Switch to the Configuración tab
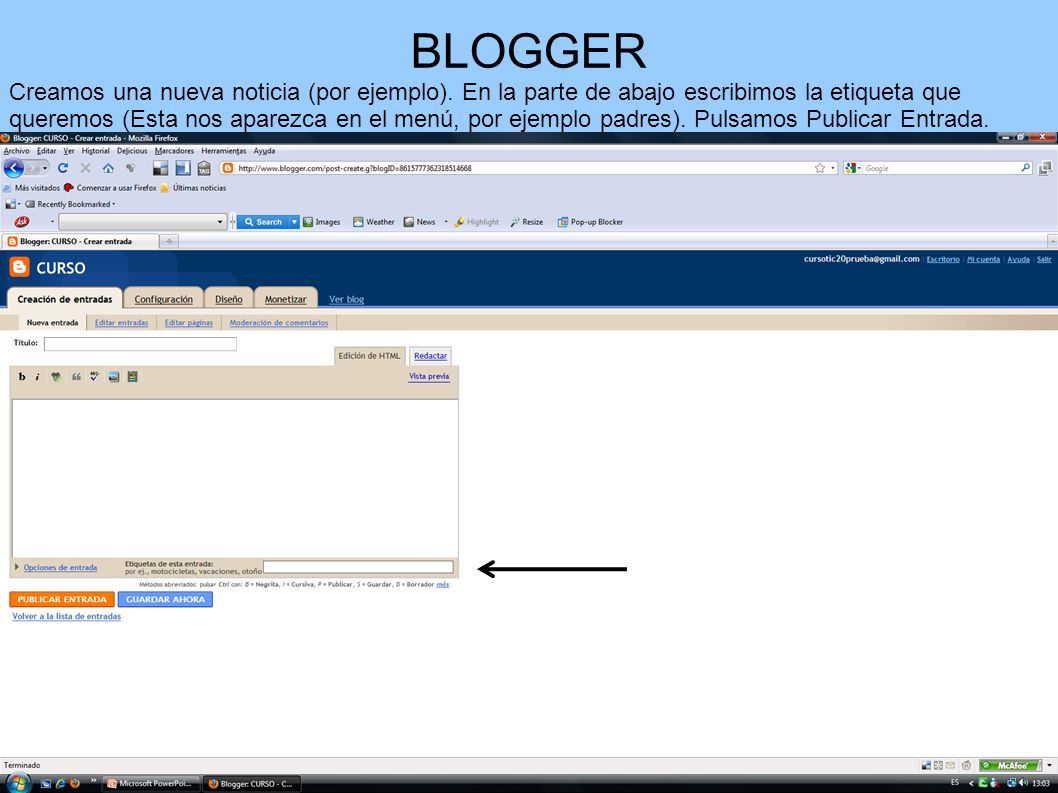Screen dimensions: 1058x793 pos(163,299)
